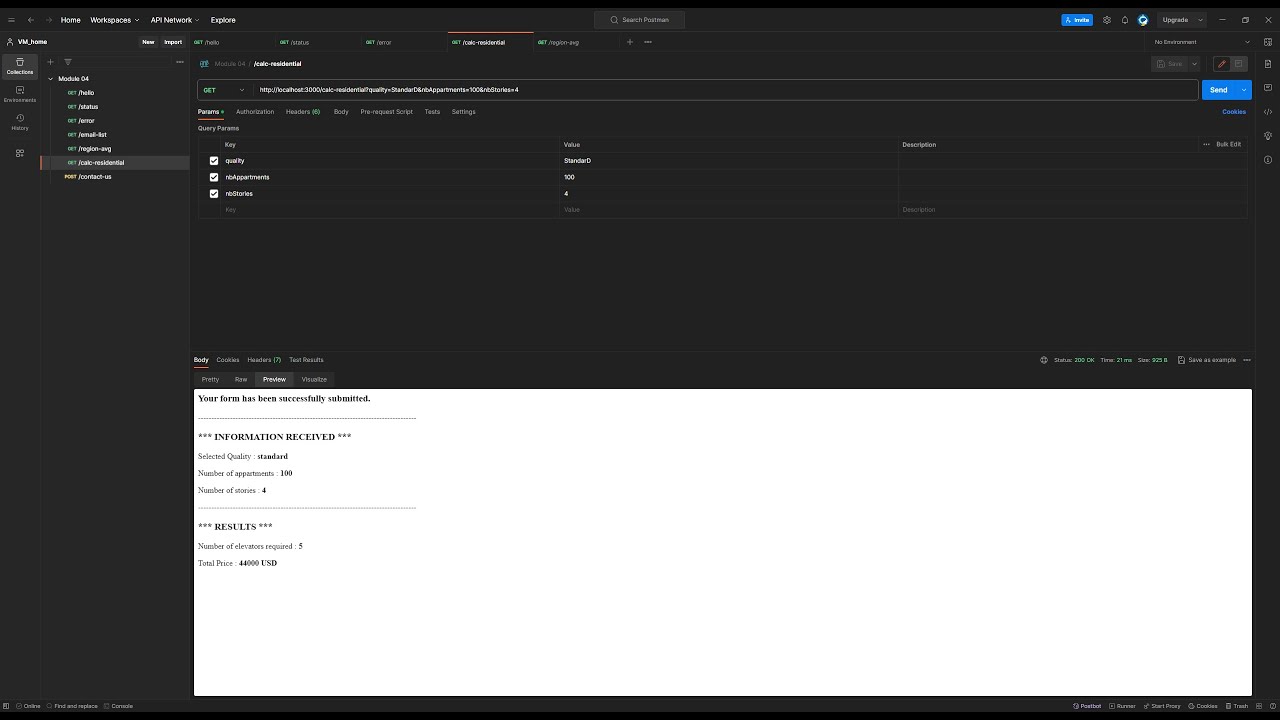Open tab overflow three-dot menu

coord(648,42)
